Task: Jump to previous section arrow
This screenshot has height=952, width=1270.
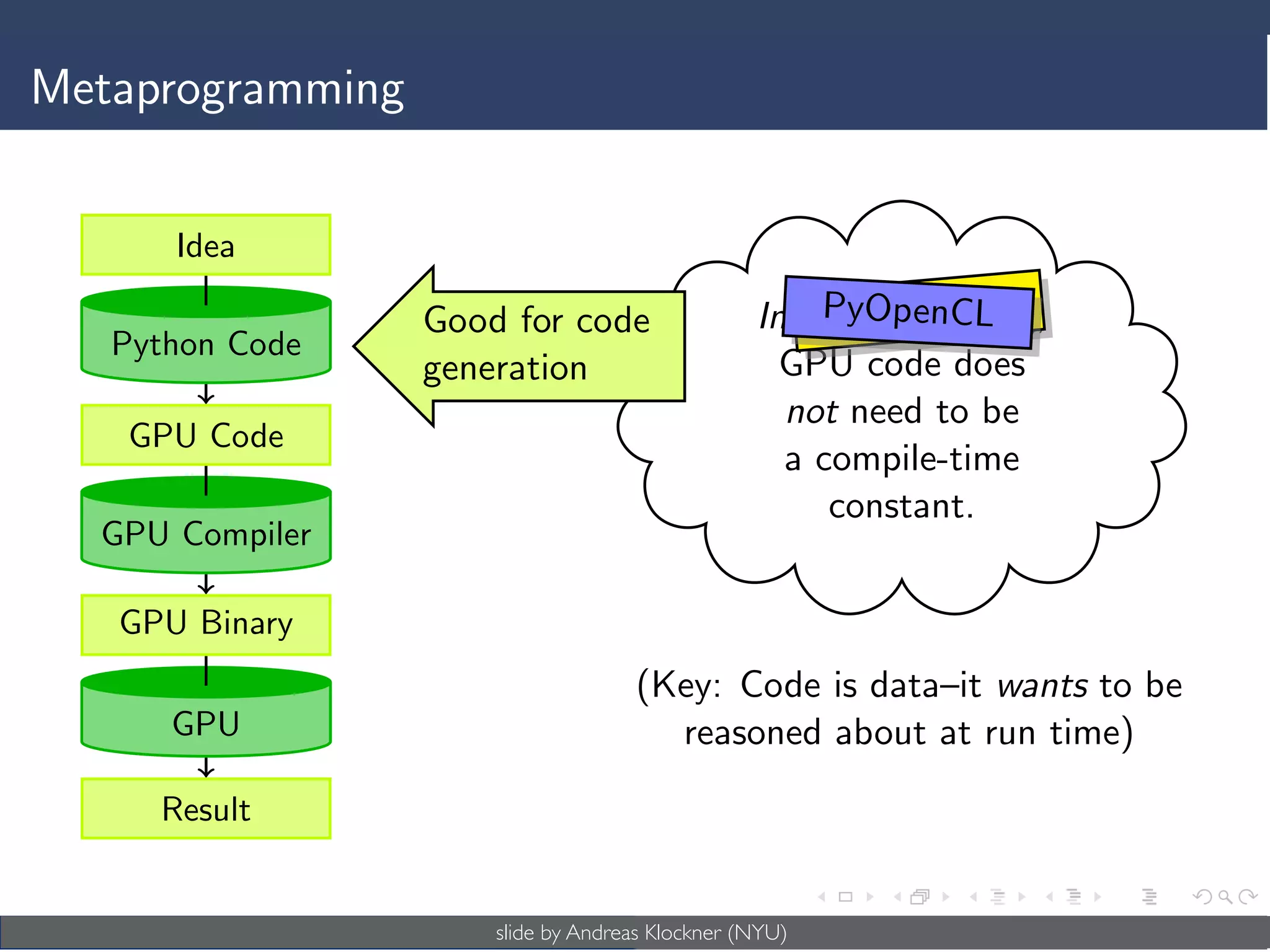Action: pos(1049,897)
